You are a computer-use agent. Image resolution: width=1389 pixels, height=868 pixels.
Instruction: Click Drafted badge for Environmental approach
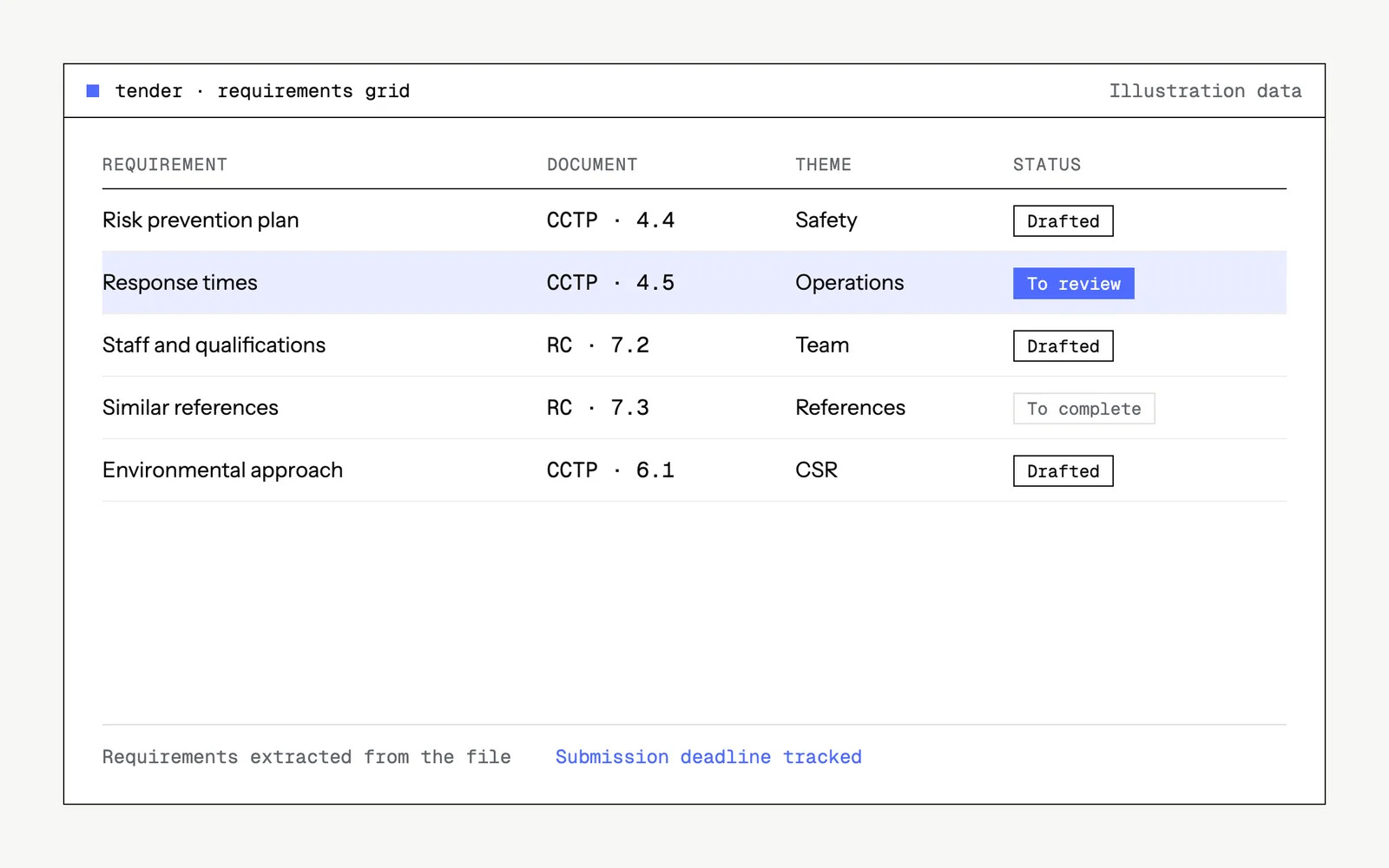[x=1063, y=471]
